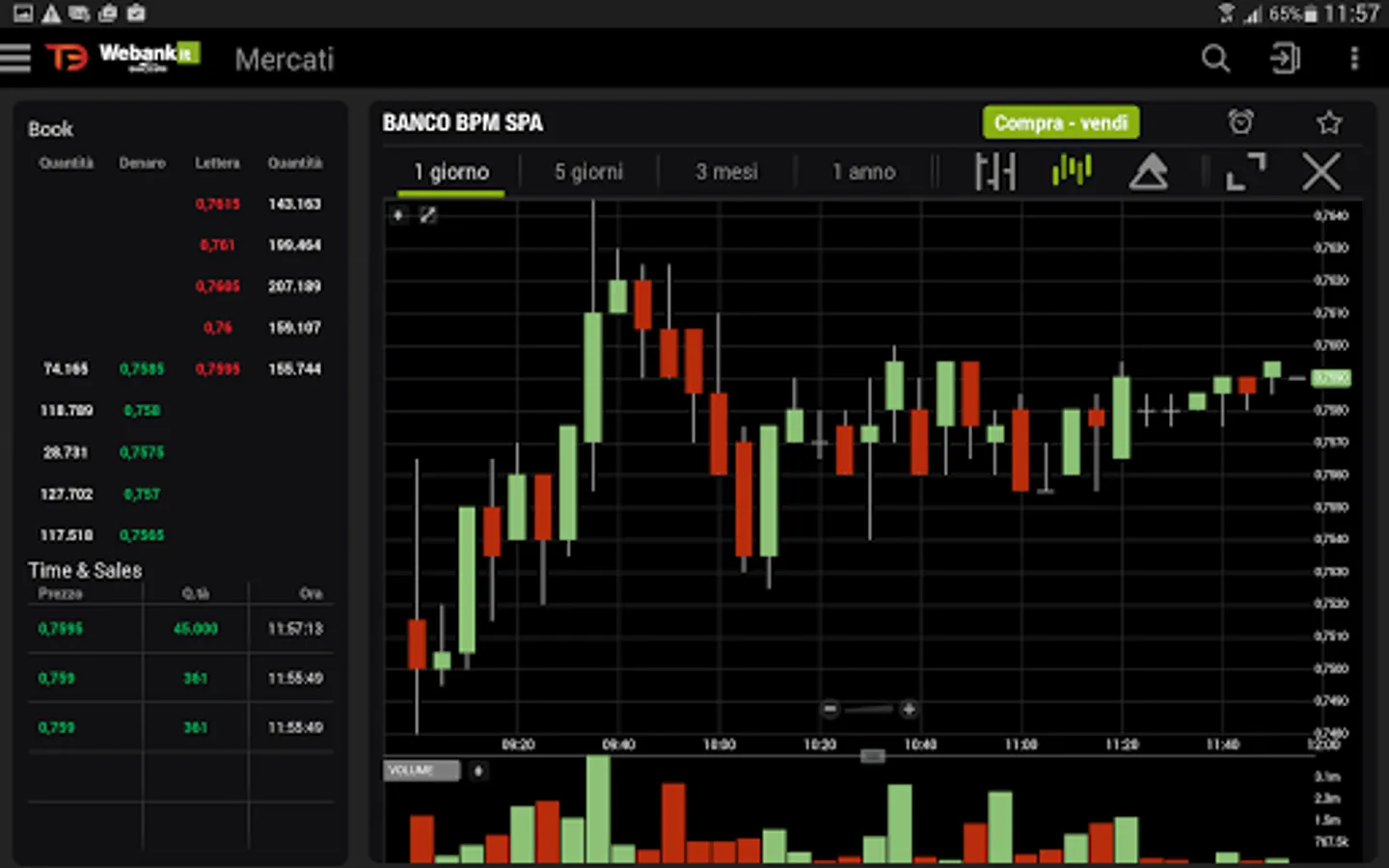The width and height of the screenshot is (1389, 868).
Task: Click ask price 0,761 in Book
Action: pyautogui.click(x=218, y=245)
